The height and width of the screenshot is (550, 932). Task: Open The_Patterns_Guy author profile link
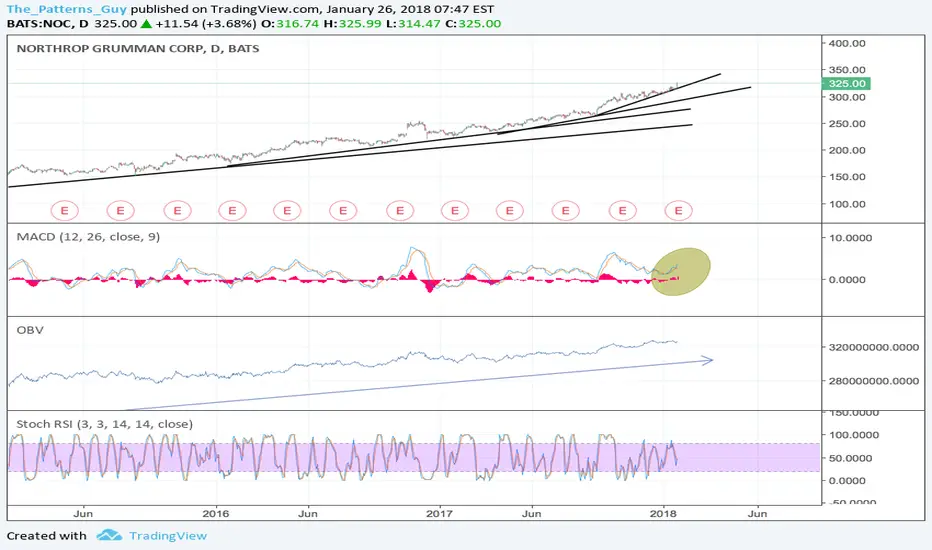pos(67,9)
